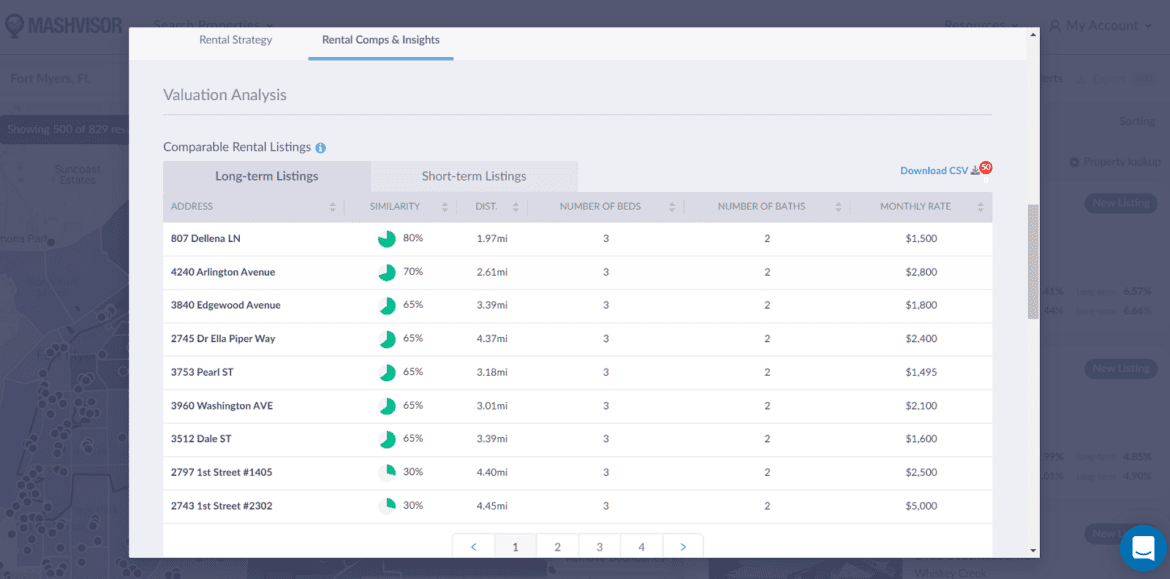Open the Intercom chat bubble

coord(1143,547)
